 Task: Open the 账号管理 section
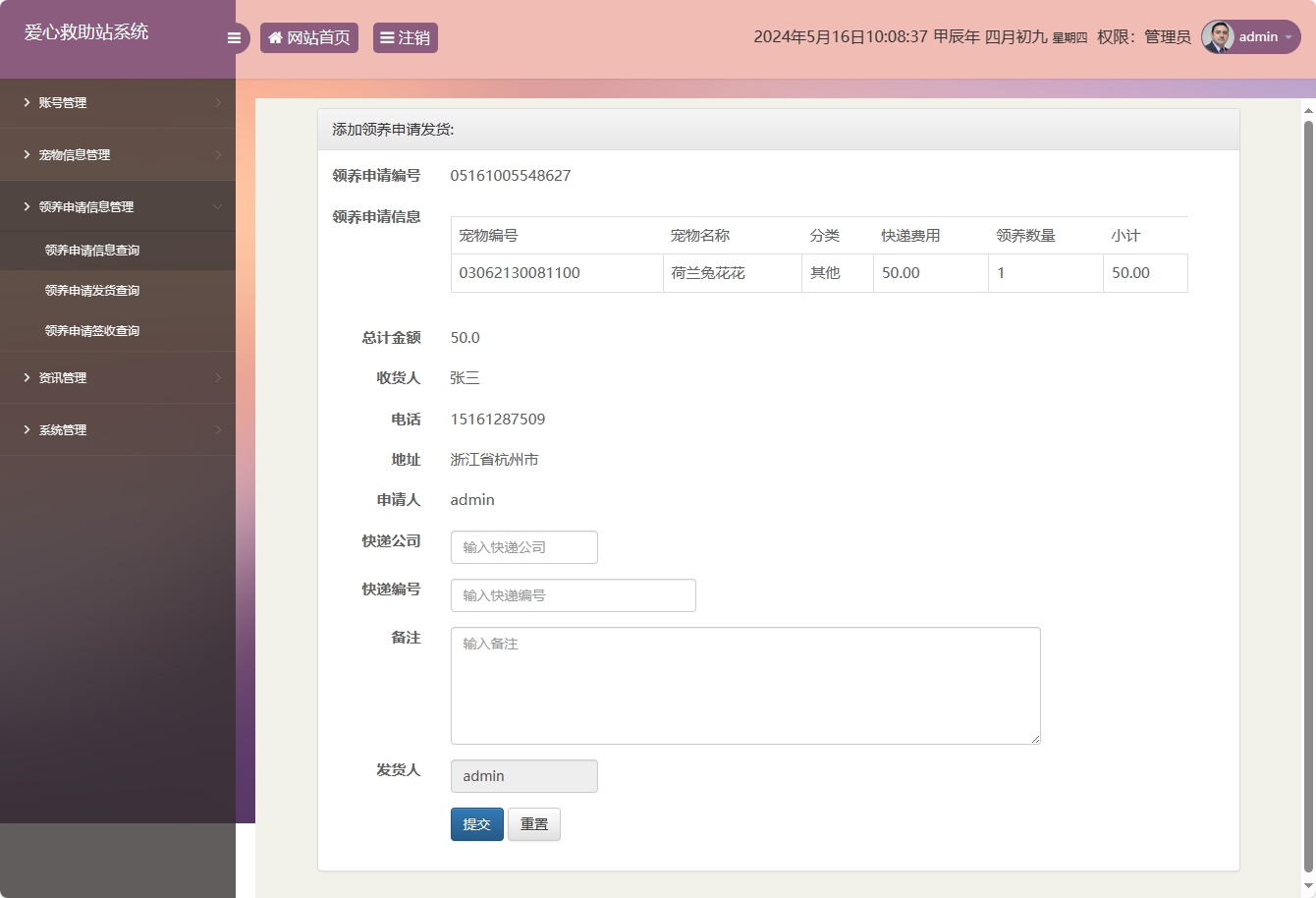63,102
